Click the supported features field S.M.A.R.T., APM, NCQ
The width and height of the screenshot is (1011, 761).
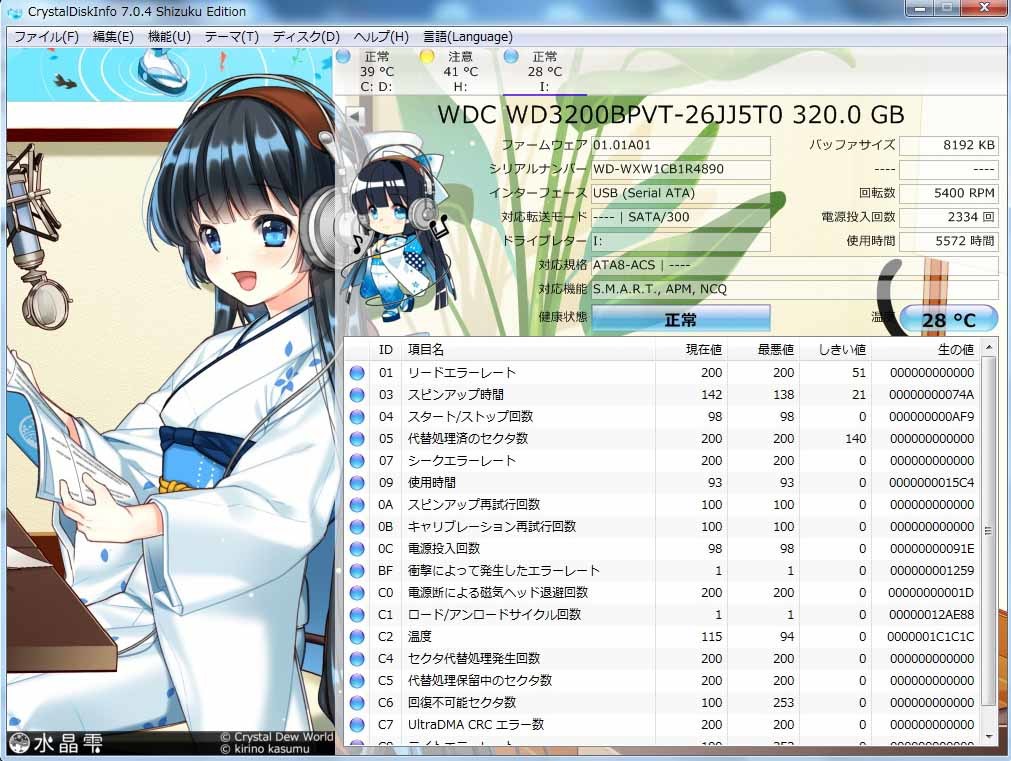[794, 289]
